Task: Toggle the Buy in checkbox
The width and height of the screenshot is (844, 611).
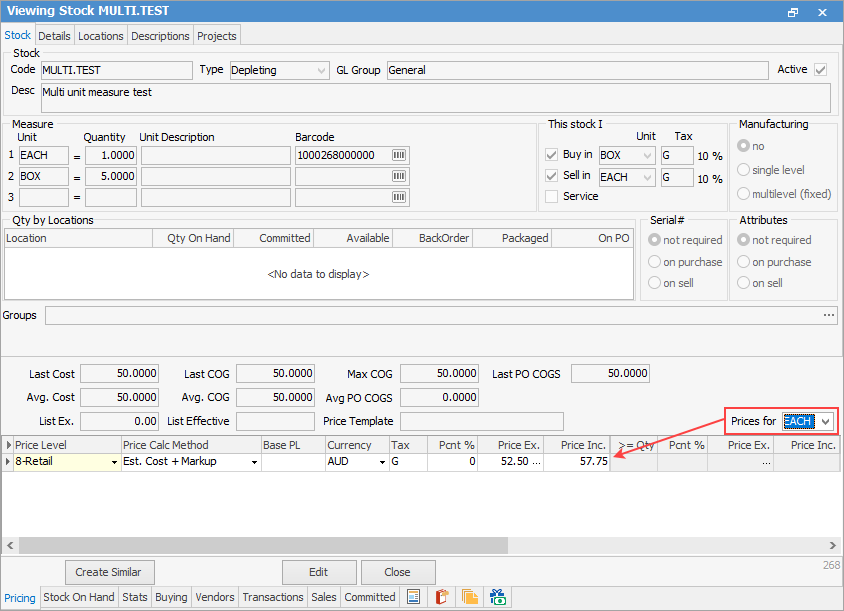Action: (552, 155)
